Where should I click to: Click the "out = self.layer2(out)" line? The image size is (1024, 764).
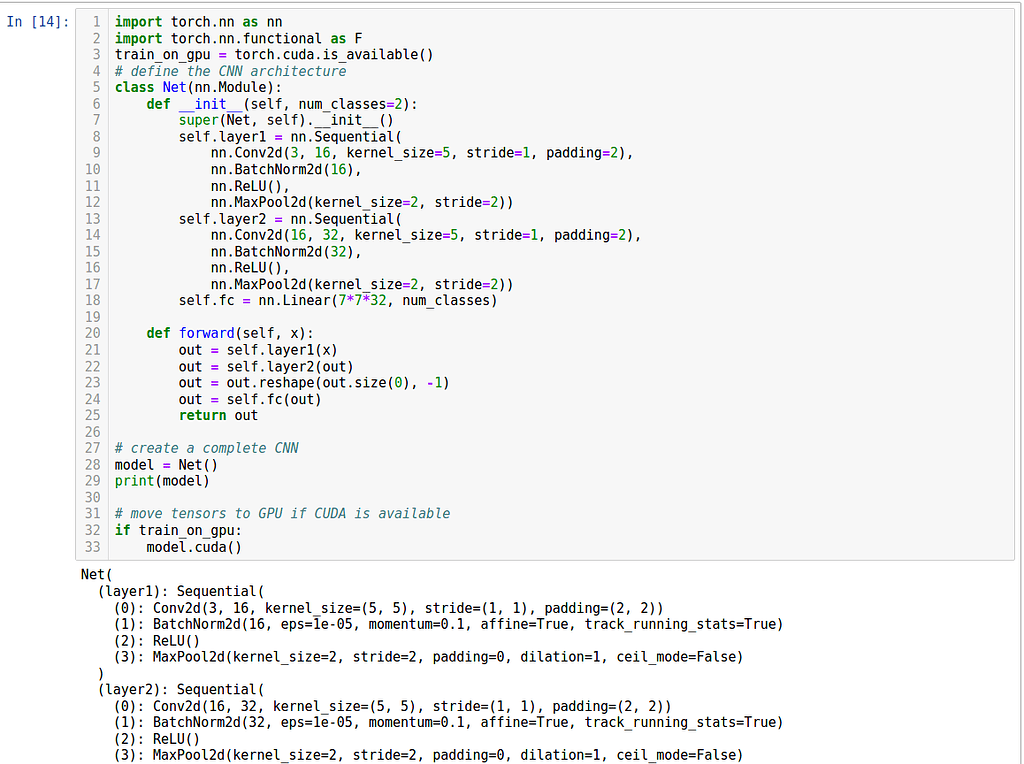click(266, 367)
